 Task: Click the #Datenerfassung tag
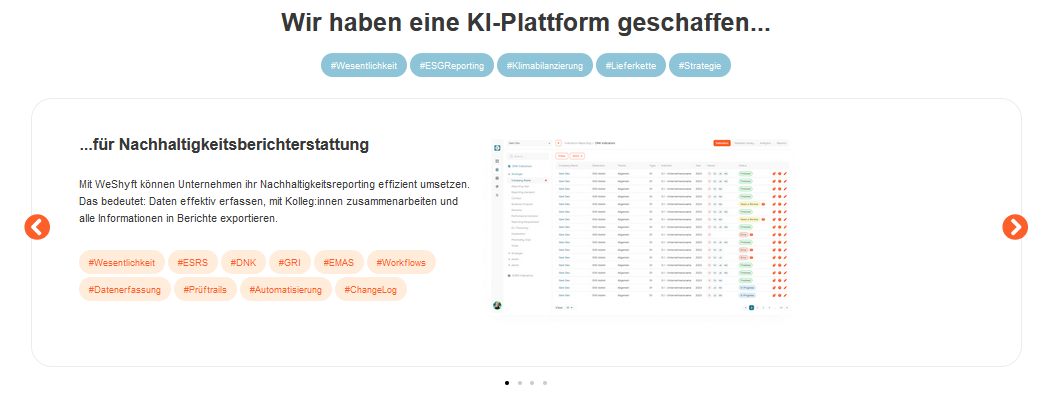[125, 289]
